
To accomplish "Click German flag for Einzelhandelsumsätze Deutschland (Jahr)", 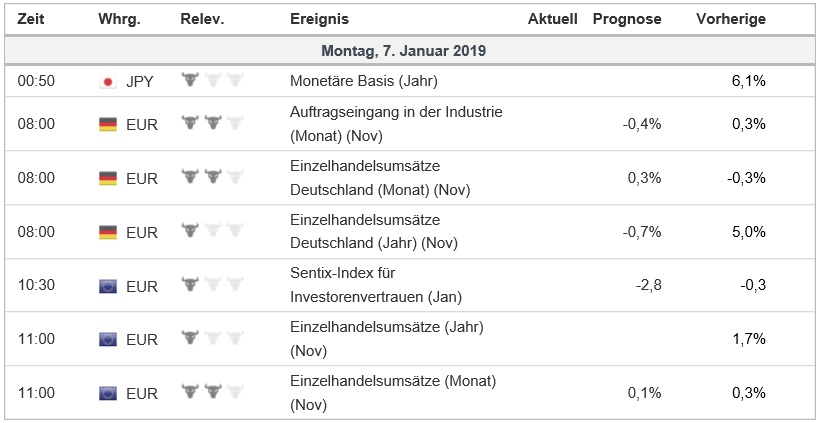I will pos(108,232).
